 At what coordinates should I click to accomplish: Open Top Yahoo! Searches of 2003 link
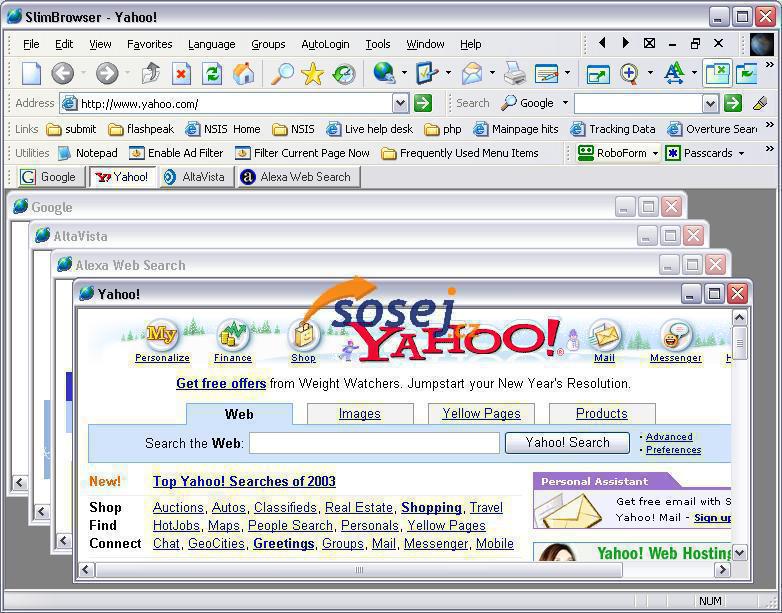(x=244, y=481)
